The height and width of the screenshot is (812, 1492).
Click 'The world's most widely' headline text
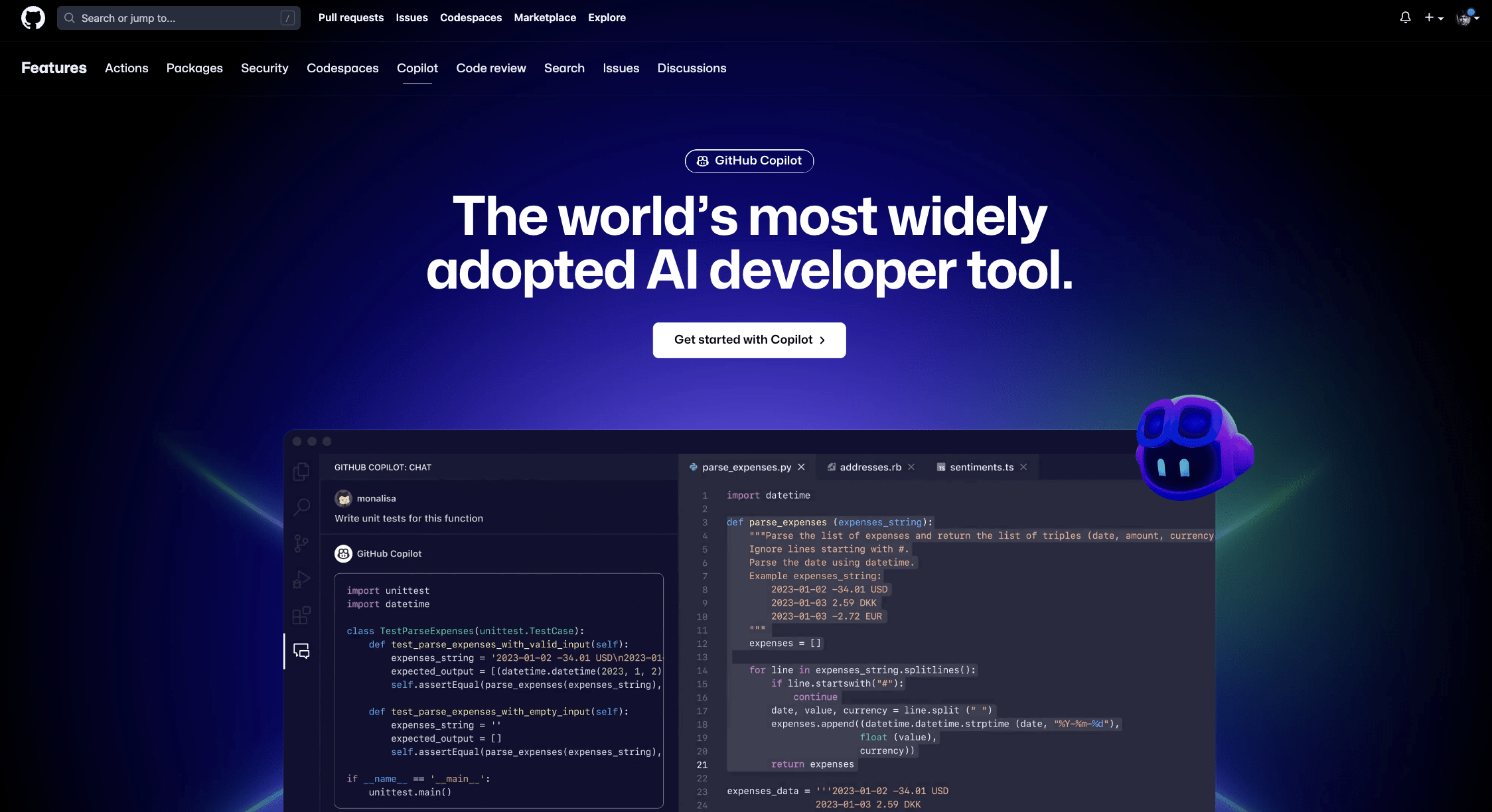coord(749,216)
